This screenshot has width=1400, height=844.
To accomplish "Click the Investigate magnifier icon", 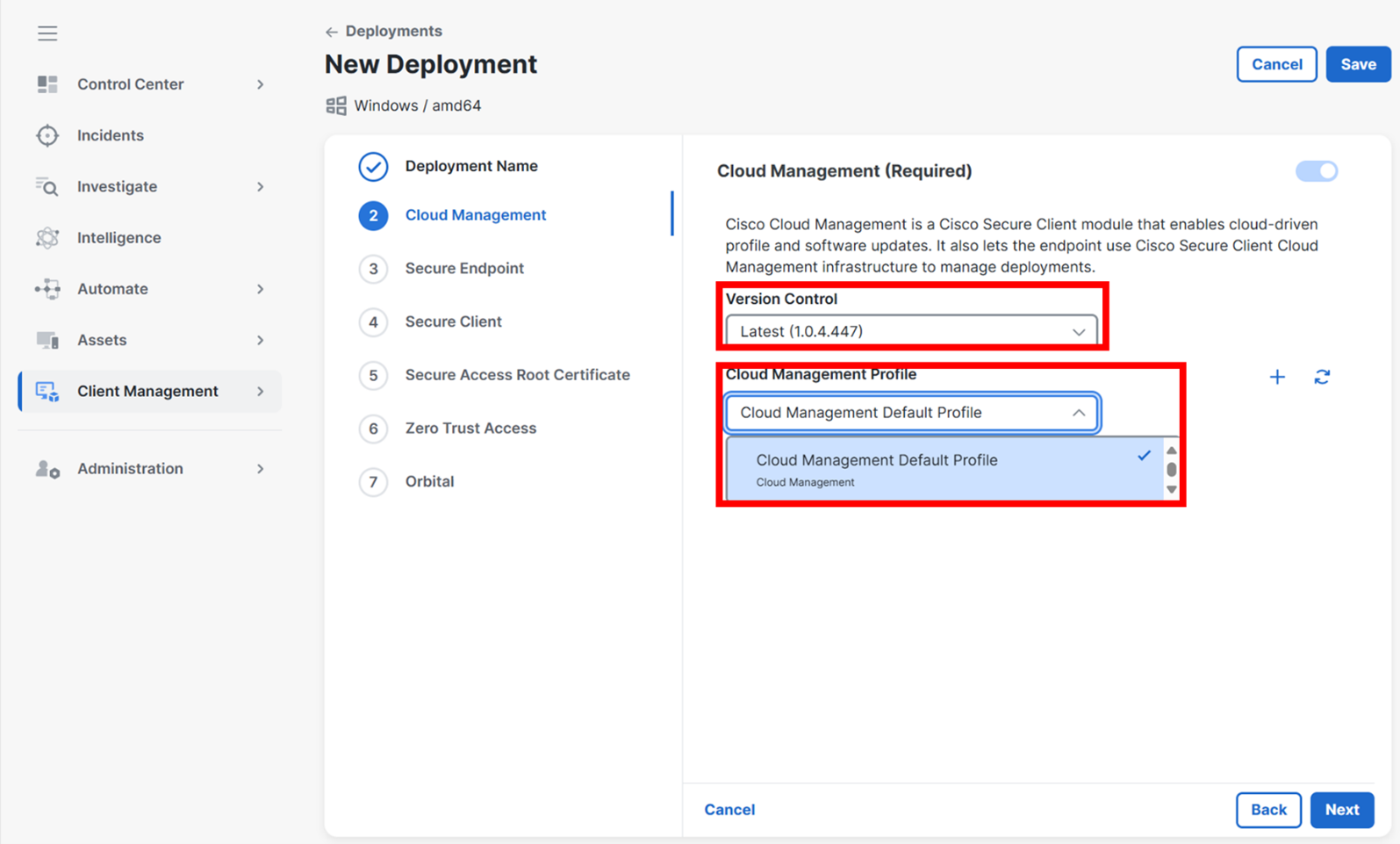I will (x=47, y=187).
